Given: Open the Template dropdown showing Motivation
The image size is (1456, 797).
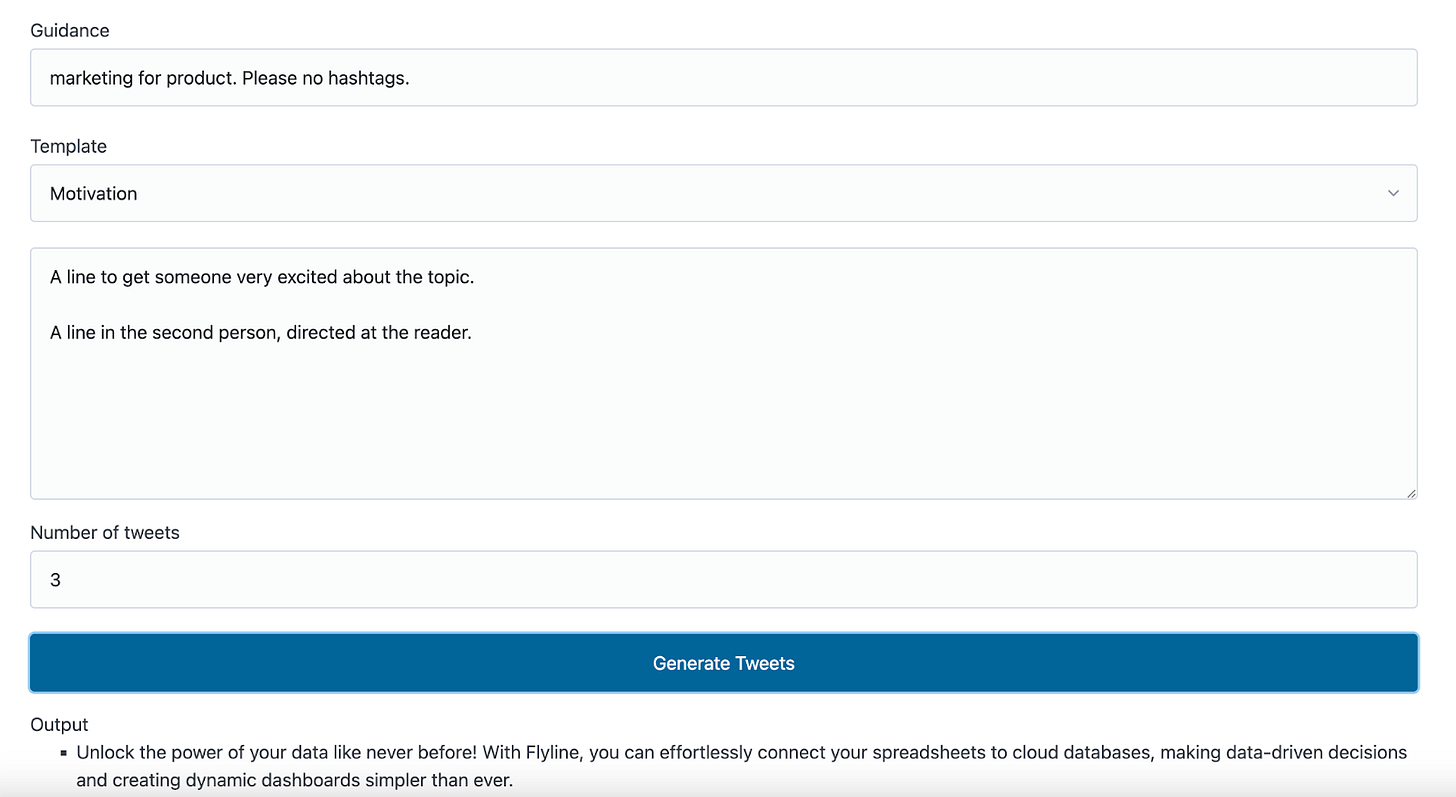Looking at the screenshot, I should point(723,193).
